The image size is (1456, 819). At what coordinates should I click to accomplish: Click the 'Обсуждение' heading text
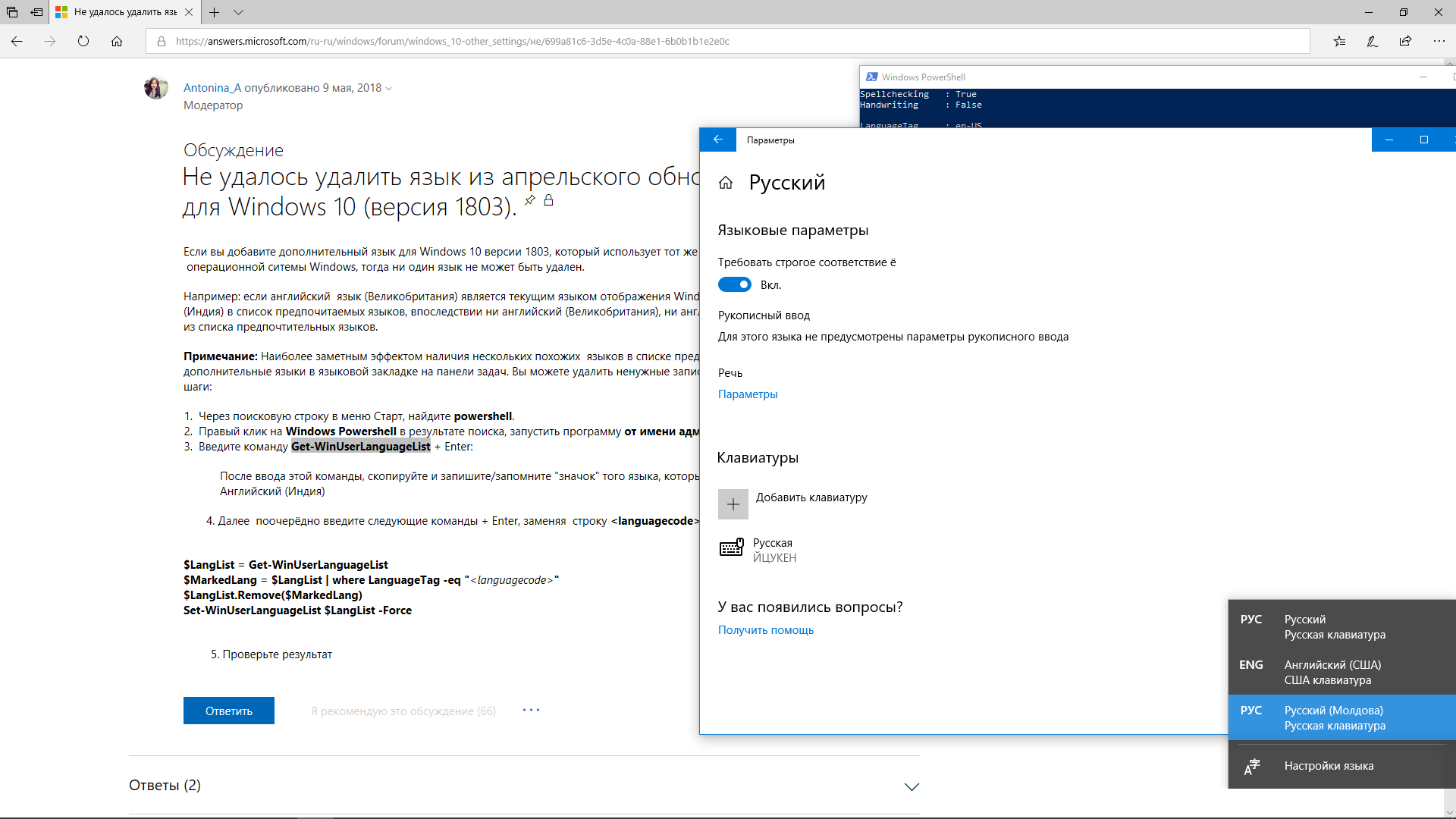tap(234, 150)
